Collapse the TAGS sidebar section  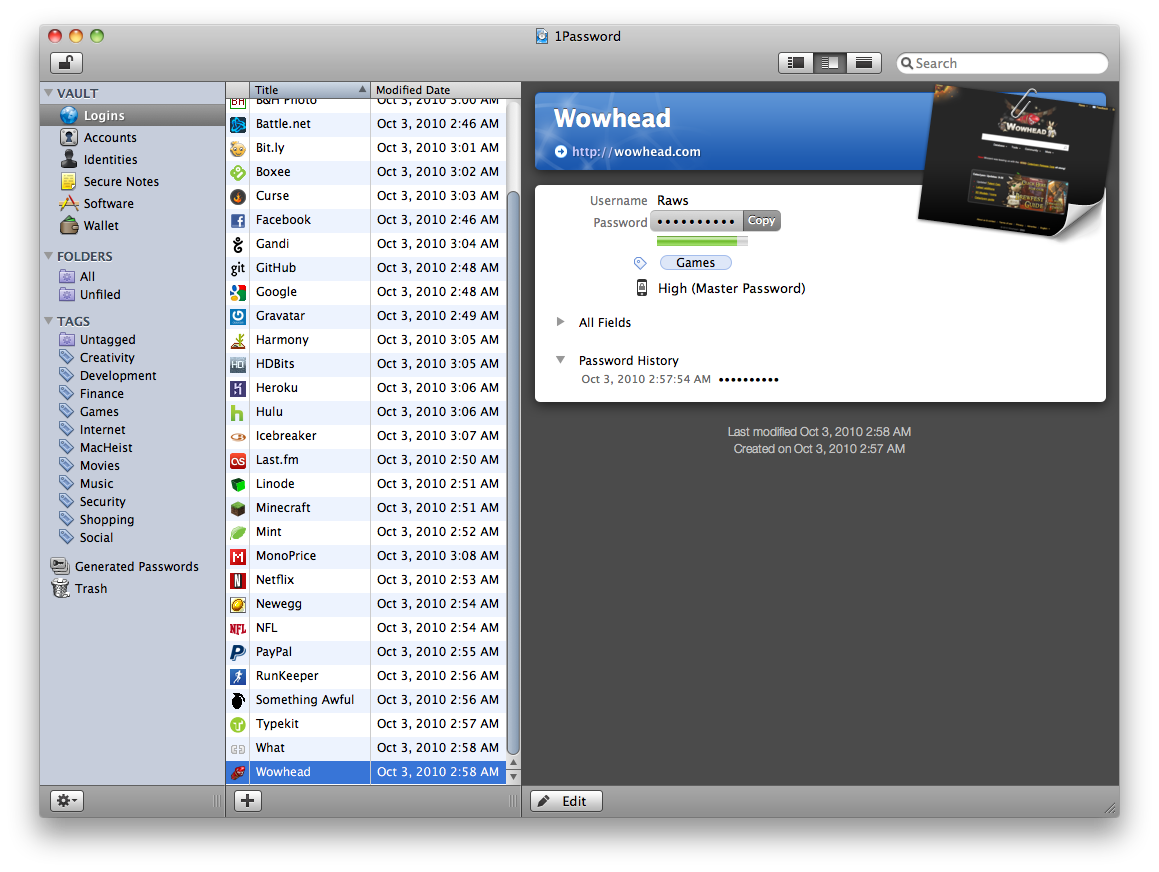[x=49, y=322]
